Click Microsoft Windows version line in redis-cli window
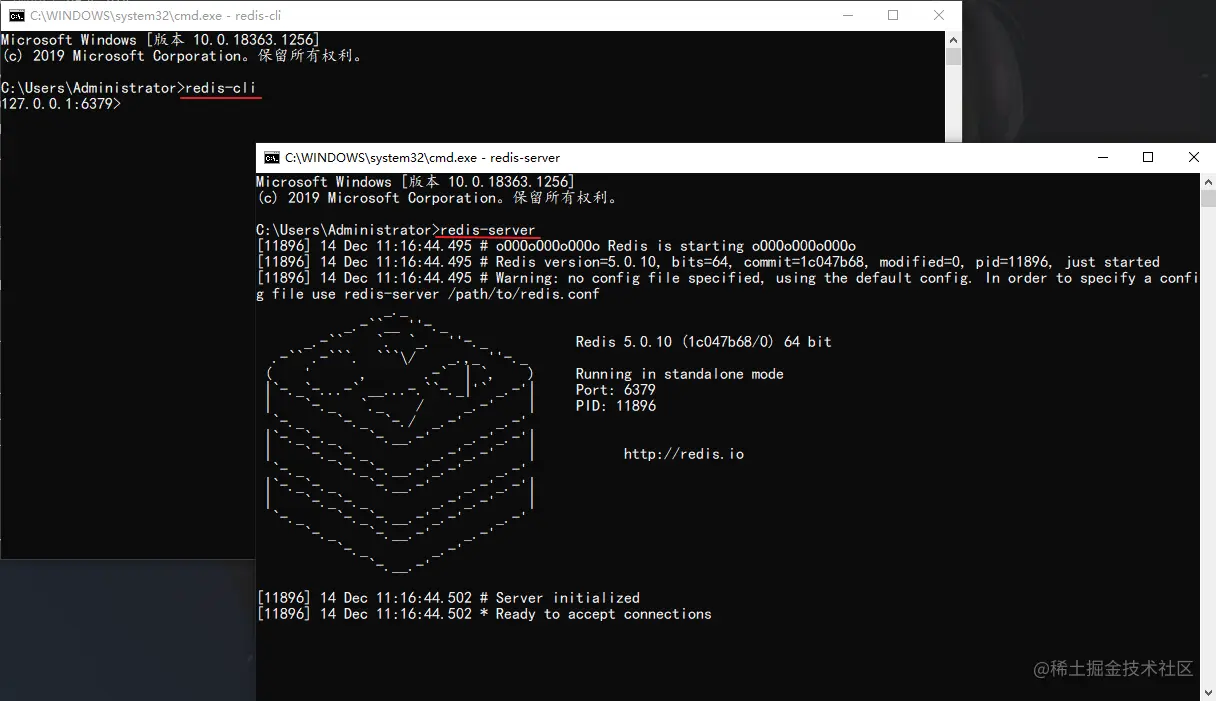 (x=160, y=40)
